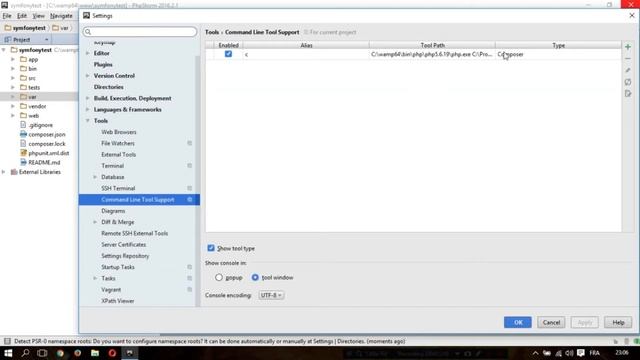Uncheck the Enabled checkbox for Composer

(228, 54)
